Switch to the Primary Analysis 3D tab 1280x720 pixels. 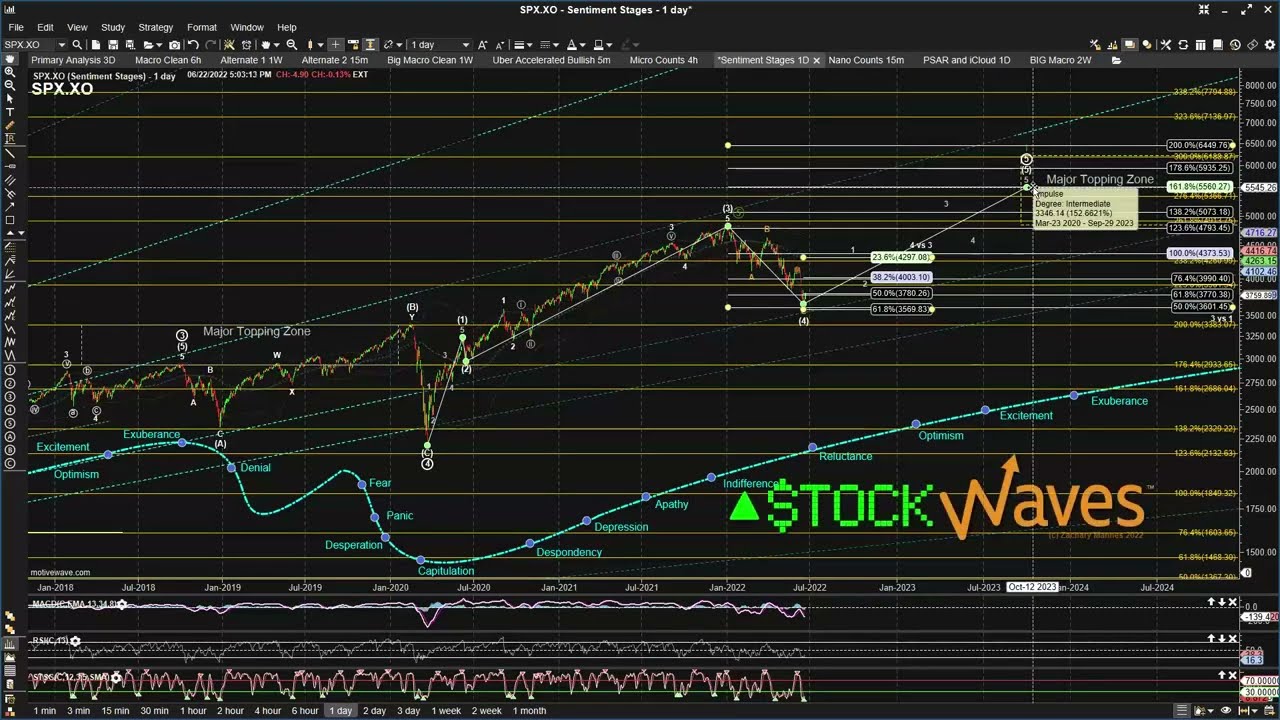[x=73, y=60]
